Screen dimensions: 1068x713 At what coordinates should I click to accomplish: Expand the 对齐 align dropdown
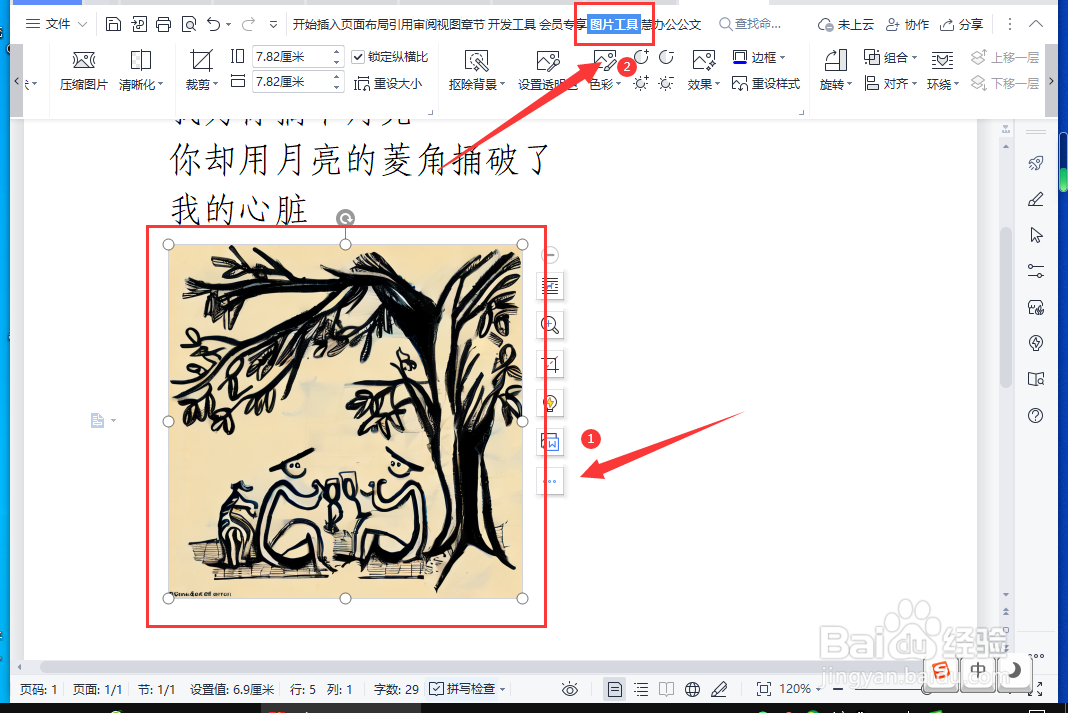(914, 84)
